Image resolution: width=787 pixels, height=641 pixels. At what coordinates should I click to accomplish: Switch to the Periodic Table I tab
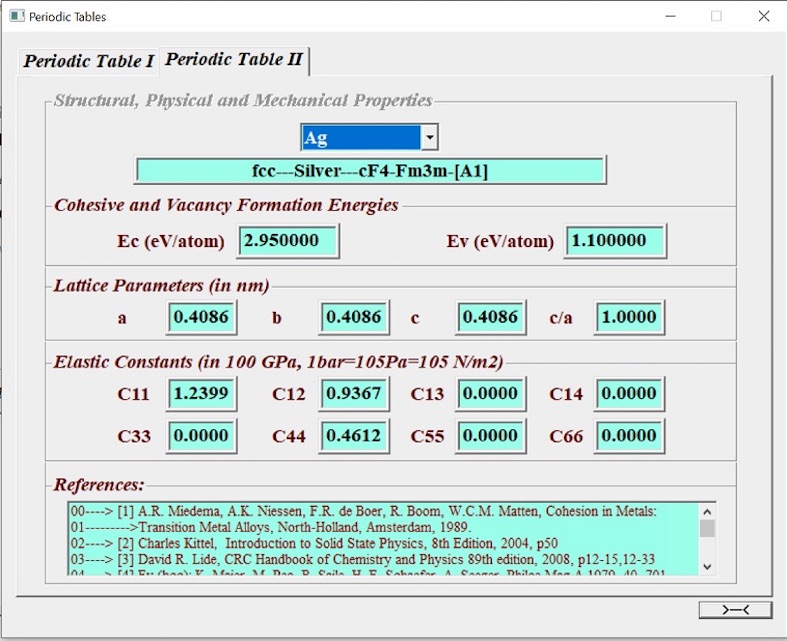pos(89,61)
